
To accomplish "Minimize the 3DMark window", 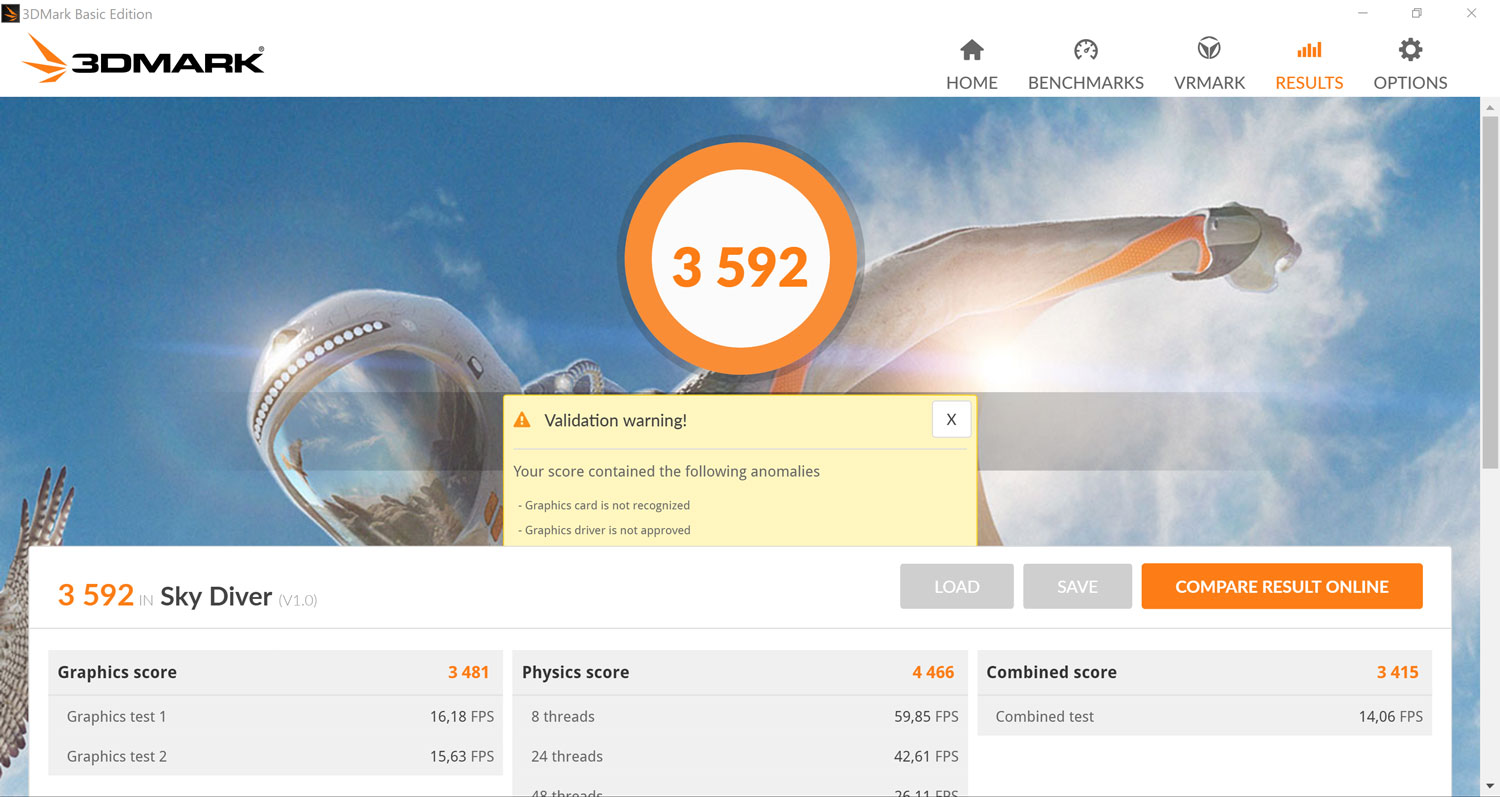I will [1364, 14].
